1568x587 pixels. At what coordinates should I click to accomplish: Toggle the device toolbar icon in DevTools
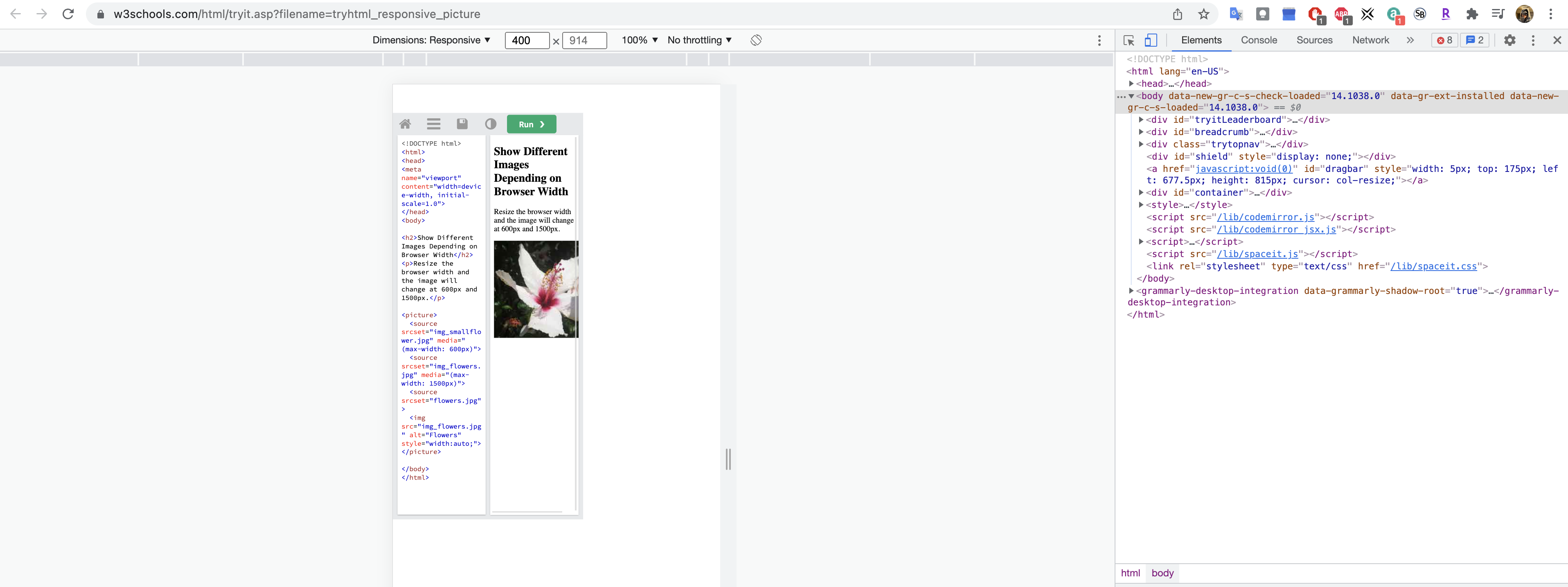point(1151,40)
